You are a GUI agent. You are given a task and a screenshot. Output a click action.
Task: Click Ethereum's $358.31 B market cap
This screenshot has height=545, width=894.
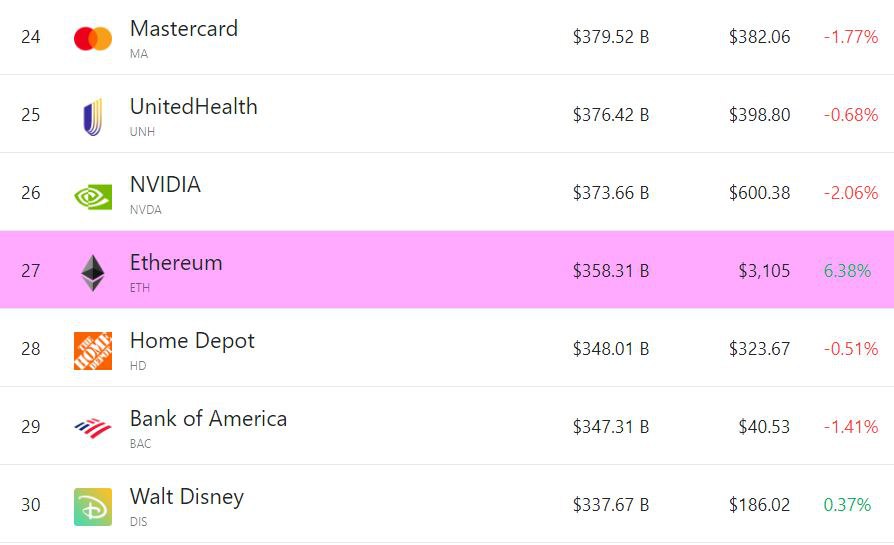point(611,271)
